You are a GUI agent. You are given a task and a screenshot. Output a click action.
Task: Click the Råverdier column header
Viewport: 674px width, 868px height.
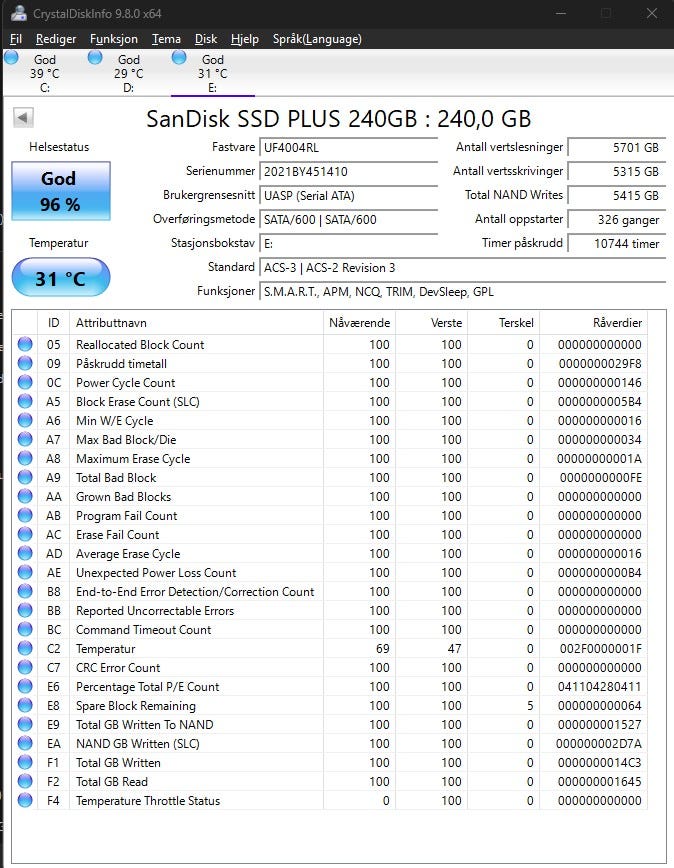tap(593, 323)
